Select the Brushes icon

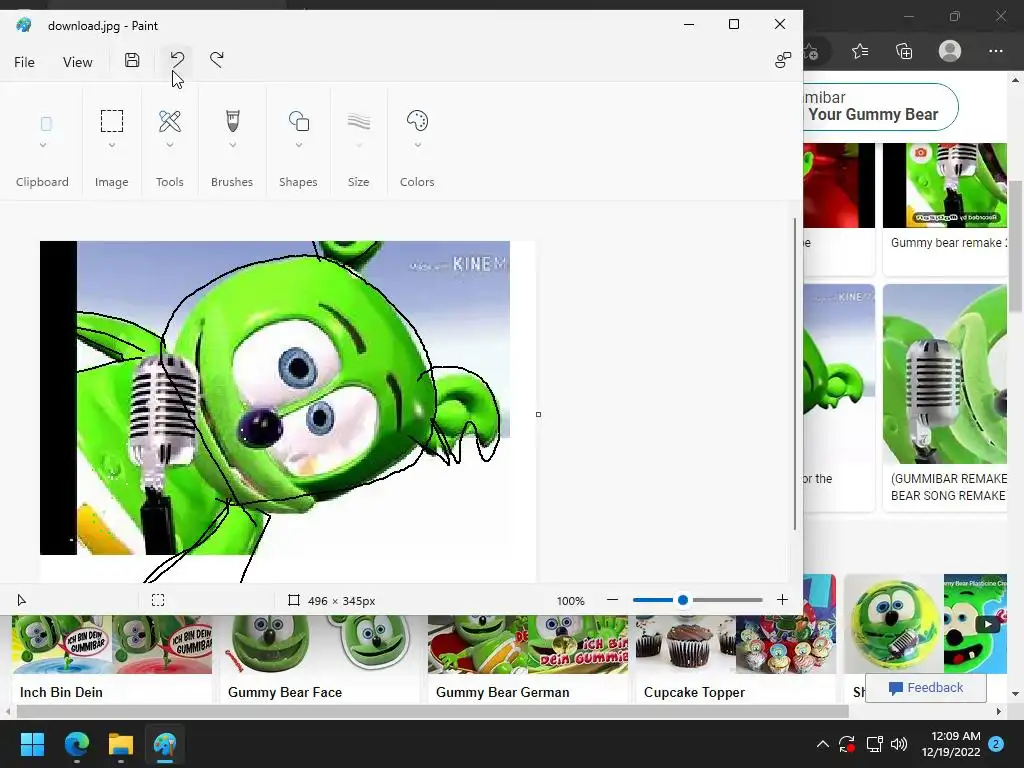(232, 121)
